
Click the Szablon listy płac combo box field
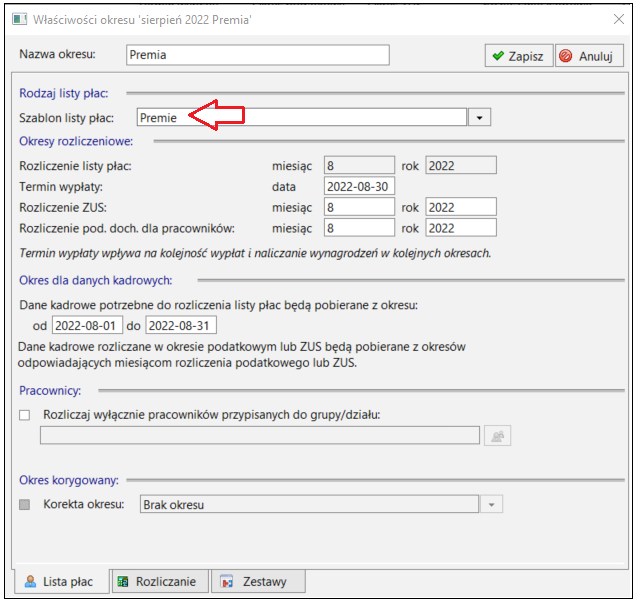(302, 118)
